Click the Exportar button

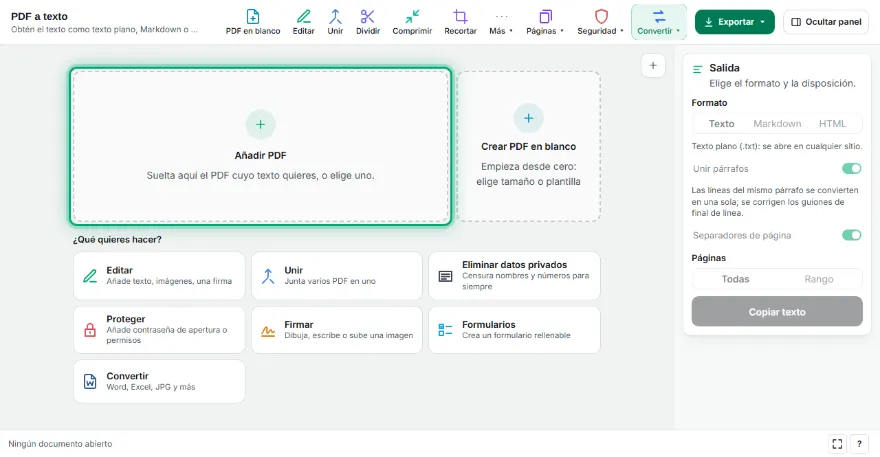click(x=735, y=22)
